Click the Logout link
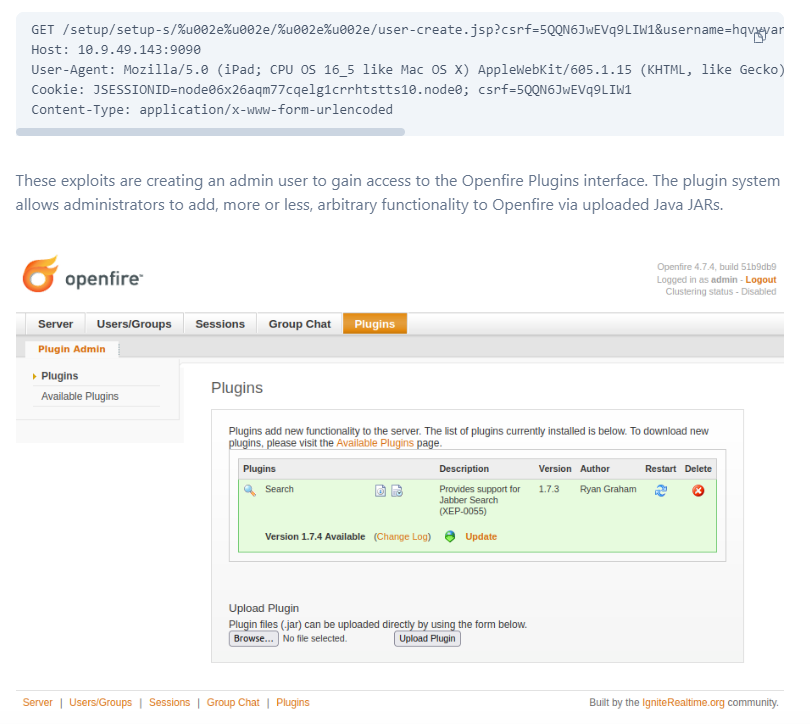Screen dimensions: 810x724 [x=760, y=280]
